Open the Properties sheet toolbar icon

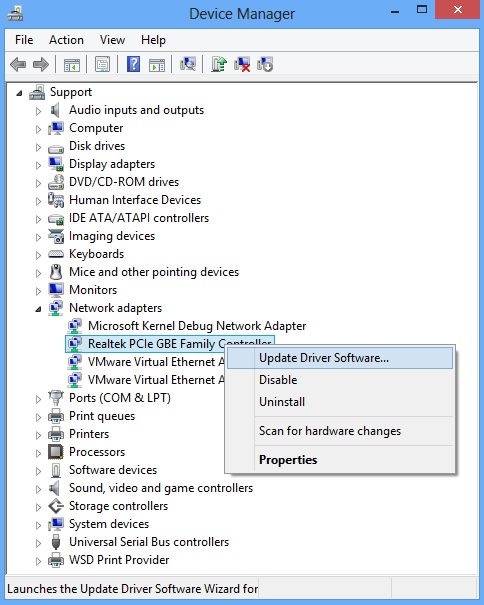click(103, 64)
